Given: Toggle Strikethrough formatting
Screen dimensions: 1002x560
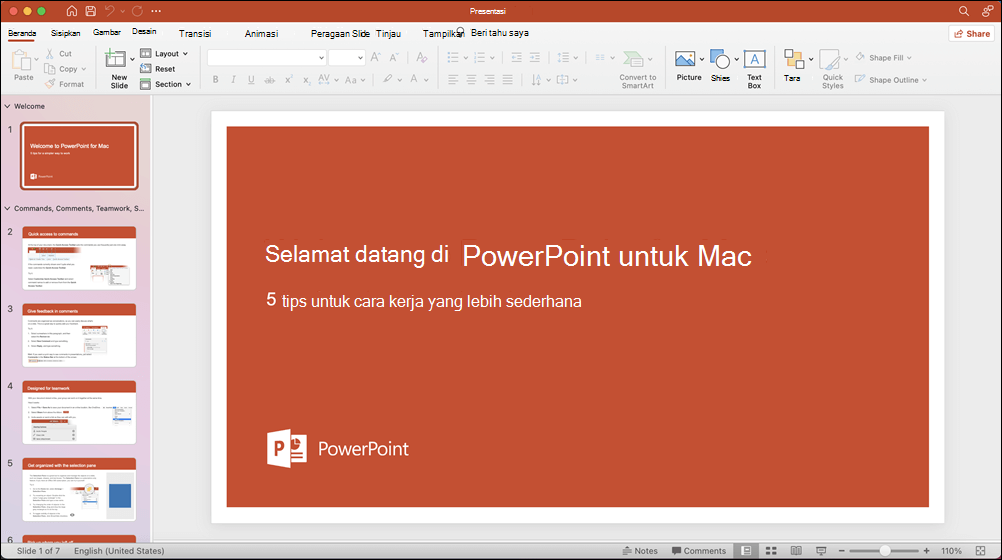Looking at the screenshot, I should (x=270, y=80).
